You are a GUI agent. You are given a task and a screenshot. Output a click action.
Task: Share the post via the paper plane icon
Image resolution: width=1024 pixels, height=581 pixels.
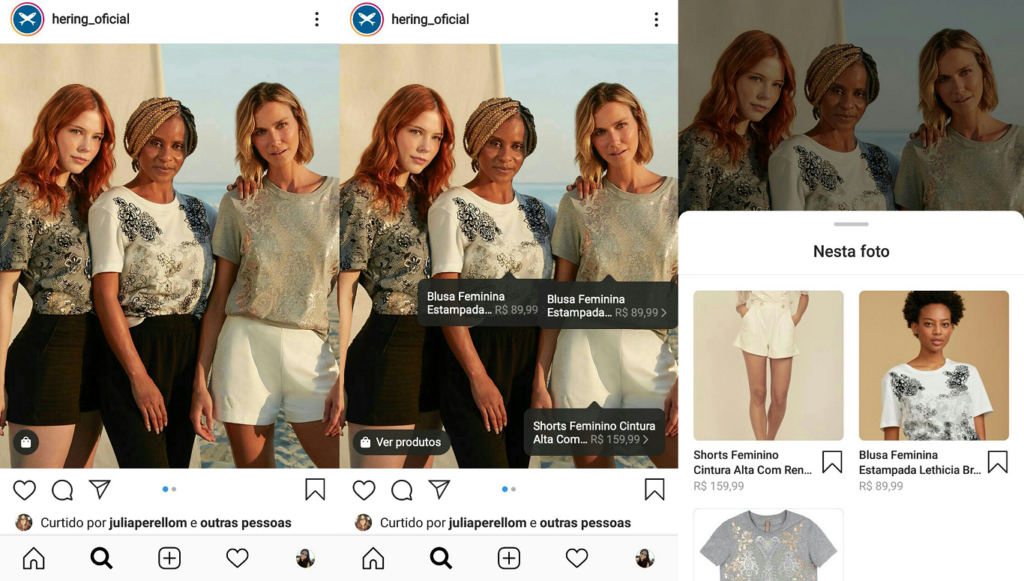(x=100, y=490)
